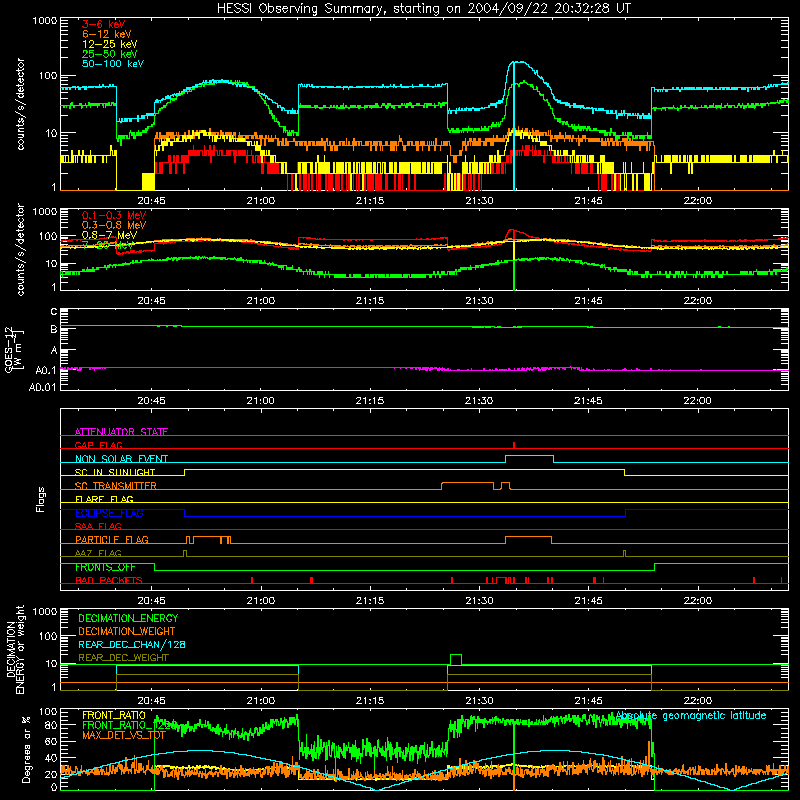Click the A0.01 level on the GOES axis
Screen dimensions: 800x800
pos(43,387)
